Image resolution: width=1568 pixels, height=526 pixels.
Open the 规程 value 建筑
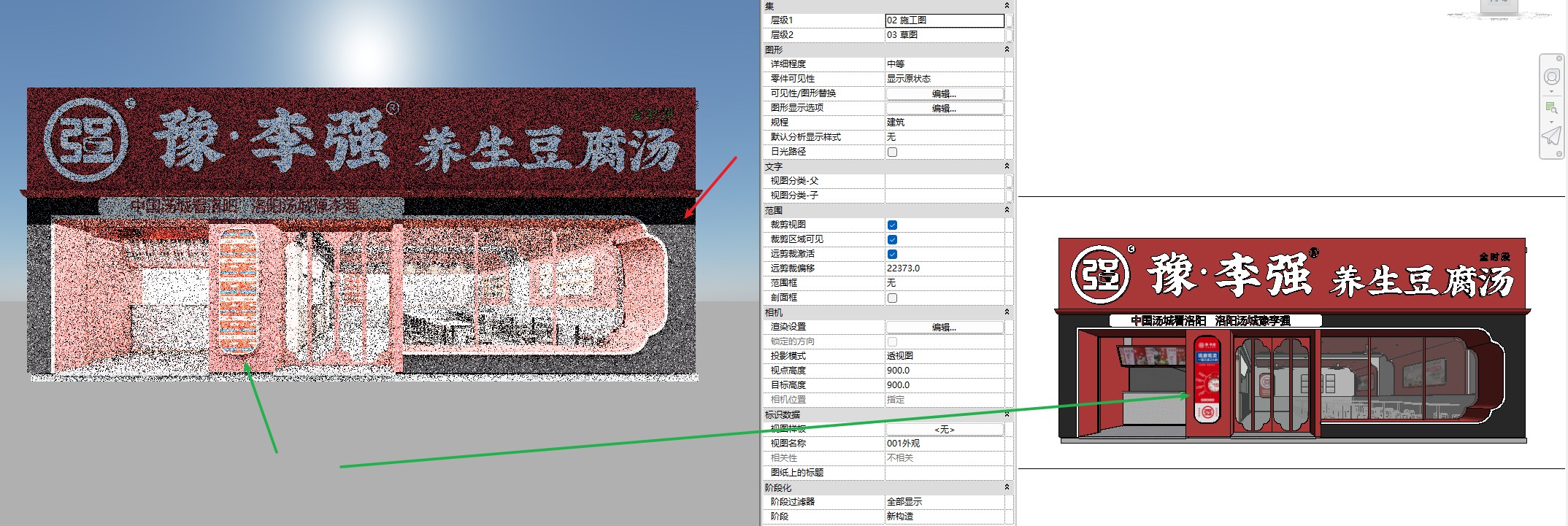[945, 123]
